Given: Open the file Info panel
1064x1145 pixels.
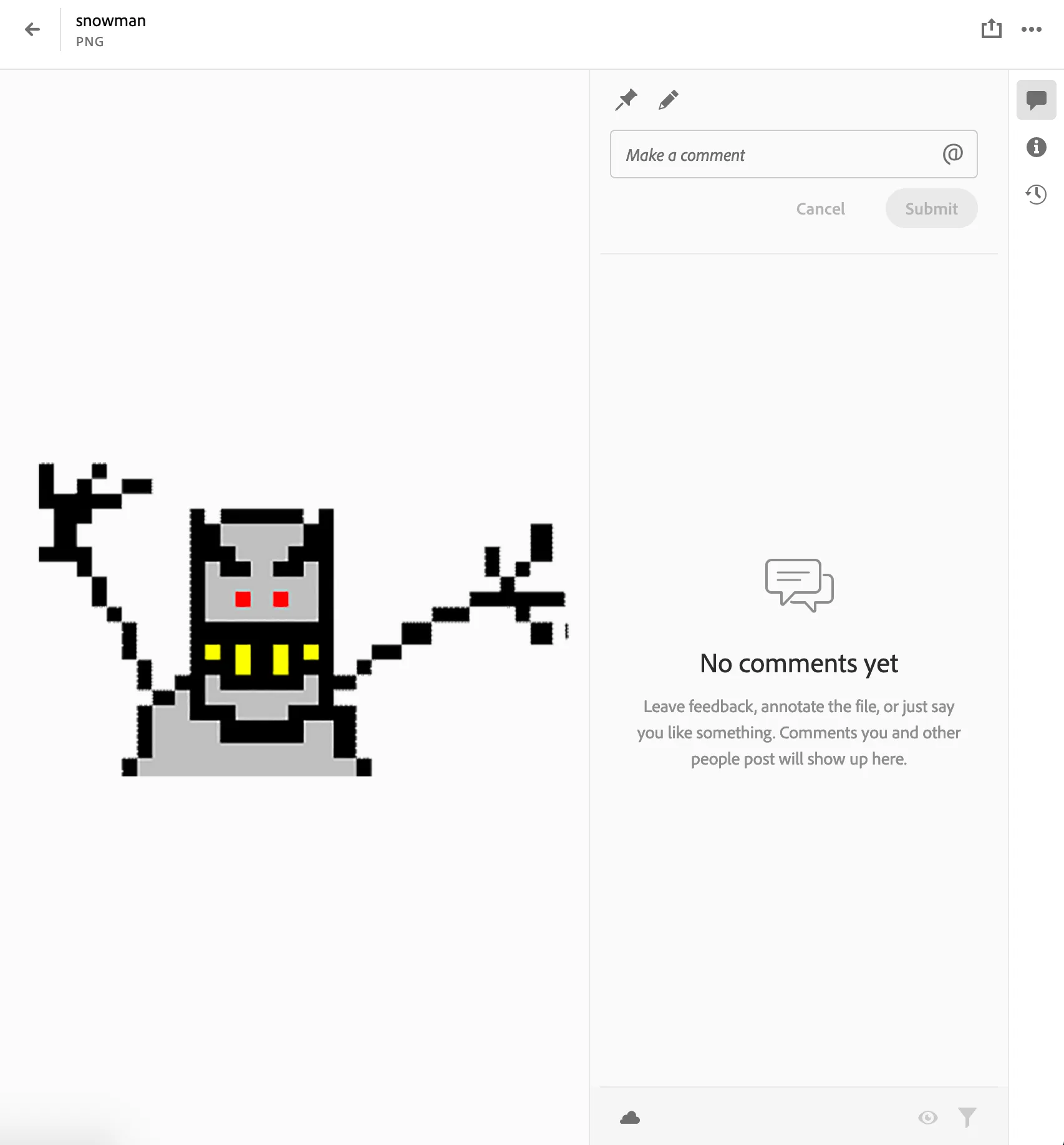Looking at the screenshot, I should [1036, 147].
